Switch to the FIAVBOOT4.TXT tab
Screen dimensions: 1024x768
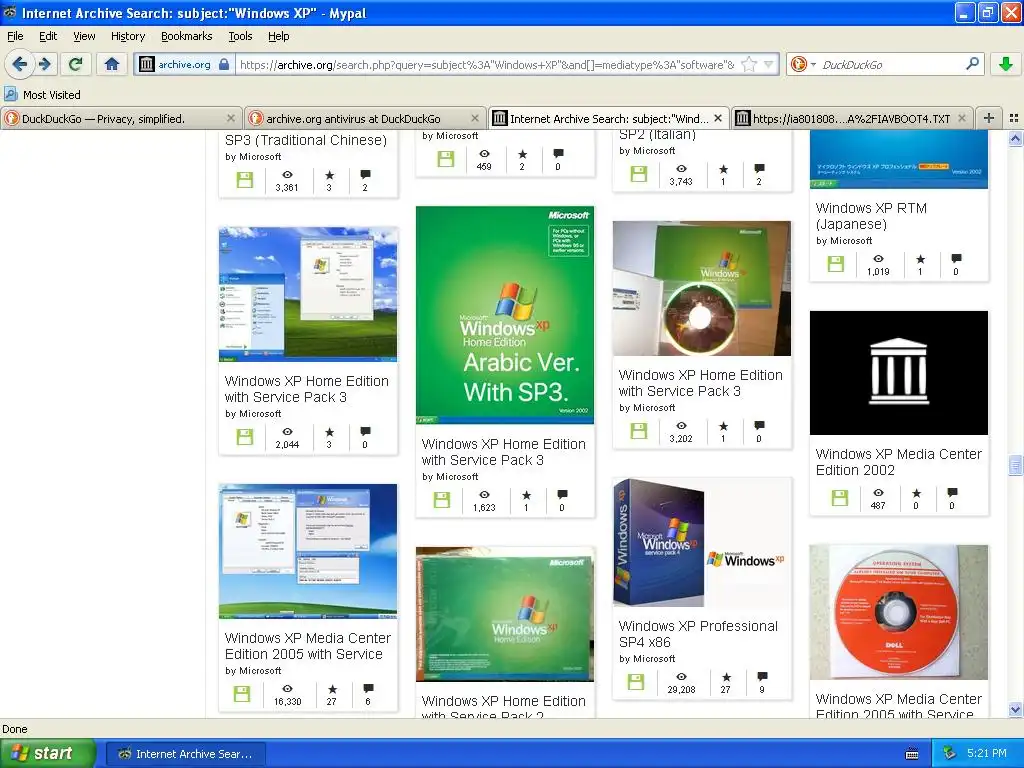tap(851, 119)
